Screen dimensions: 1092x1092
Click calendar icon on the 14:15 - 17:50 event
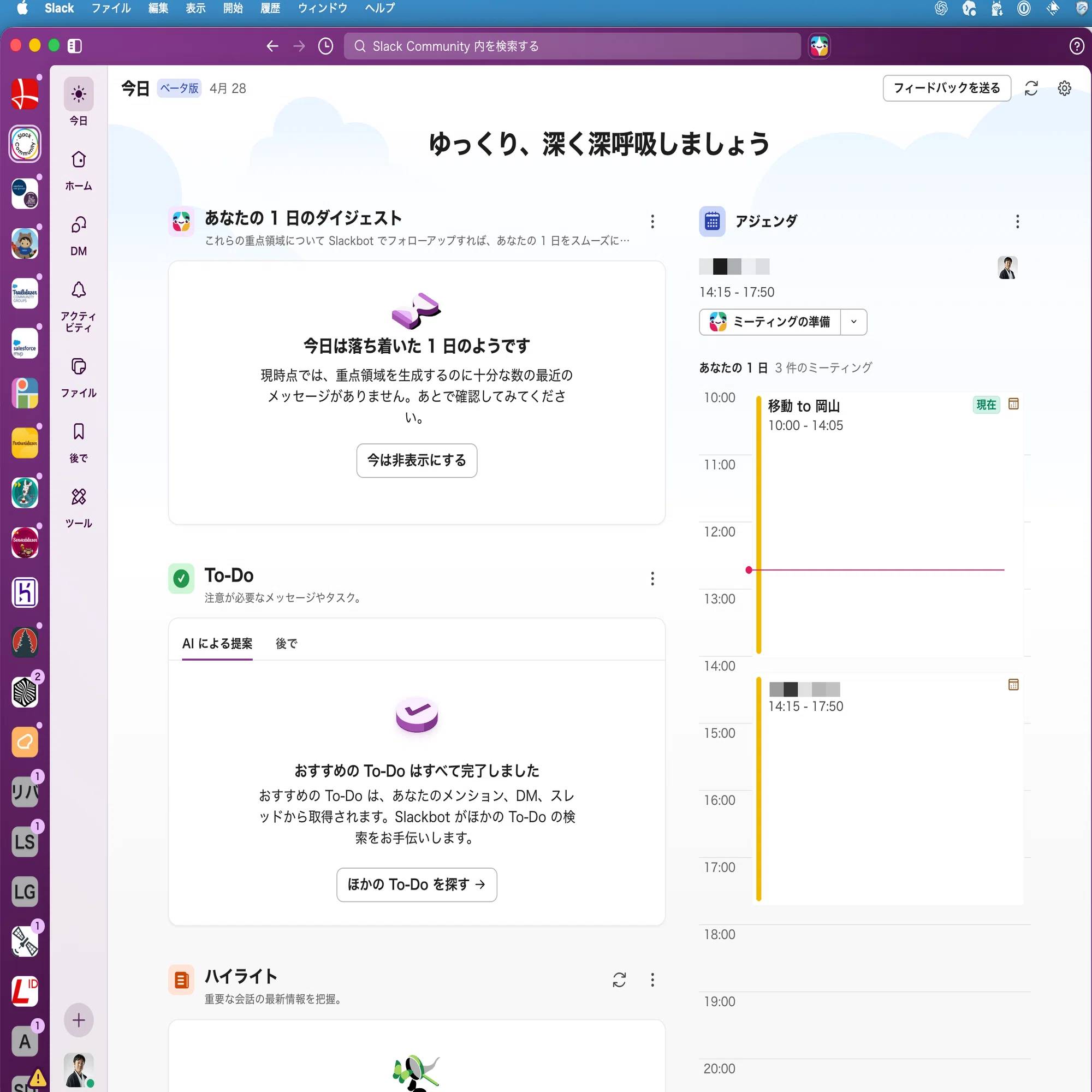pos(1013,685)
